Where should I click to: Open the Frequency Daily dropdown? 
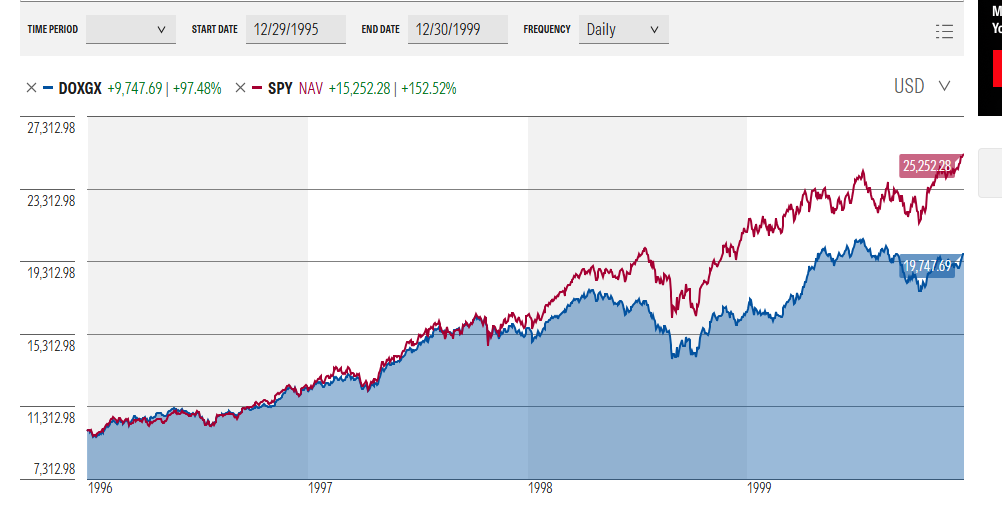(x=624, y=29)
